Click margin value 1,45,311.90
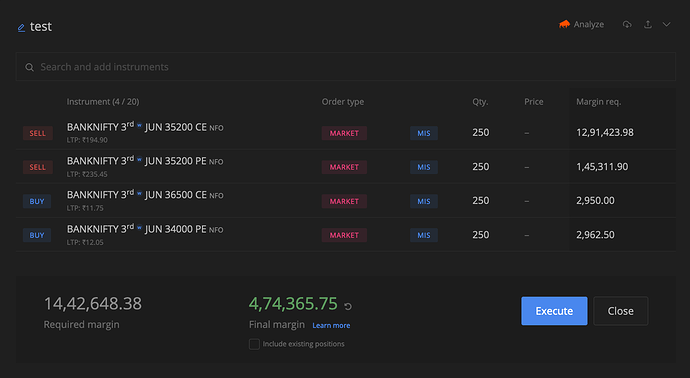The image size is (690, 378). 602,167
